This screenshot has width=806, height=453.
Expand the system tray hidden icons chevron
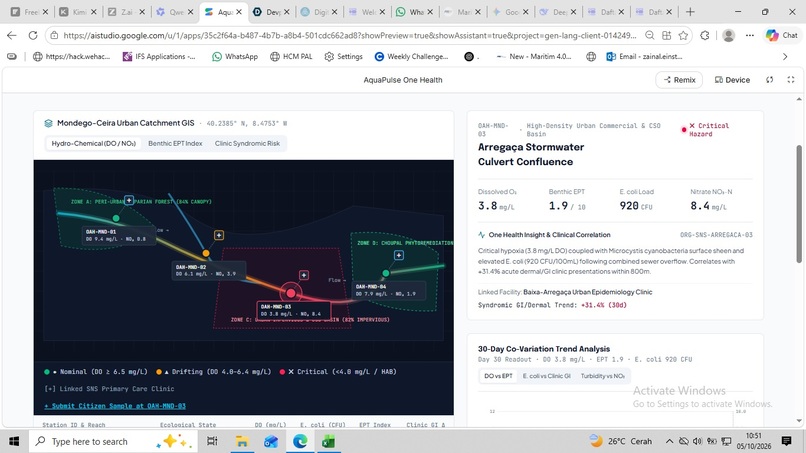click(669, 441)
